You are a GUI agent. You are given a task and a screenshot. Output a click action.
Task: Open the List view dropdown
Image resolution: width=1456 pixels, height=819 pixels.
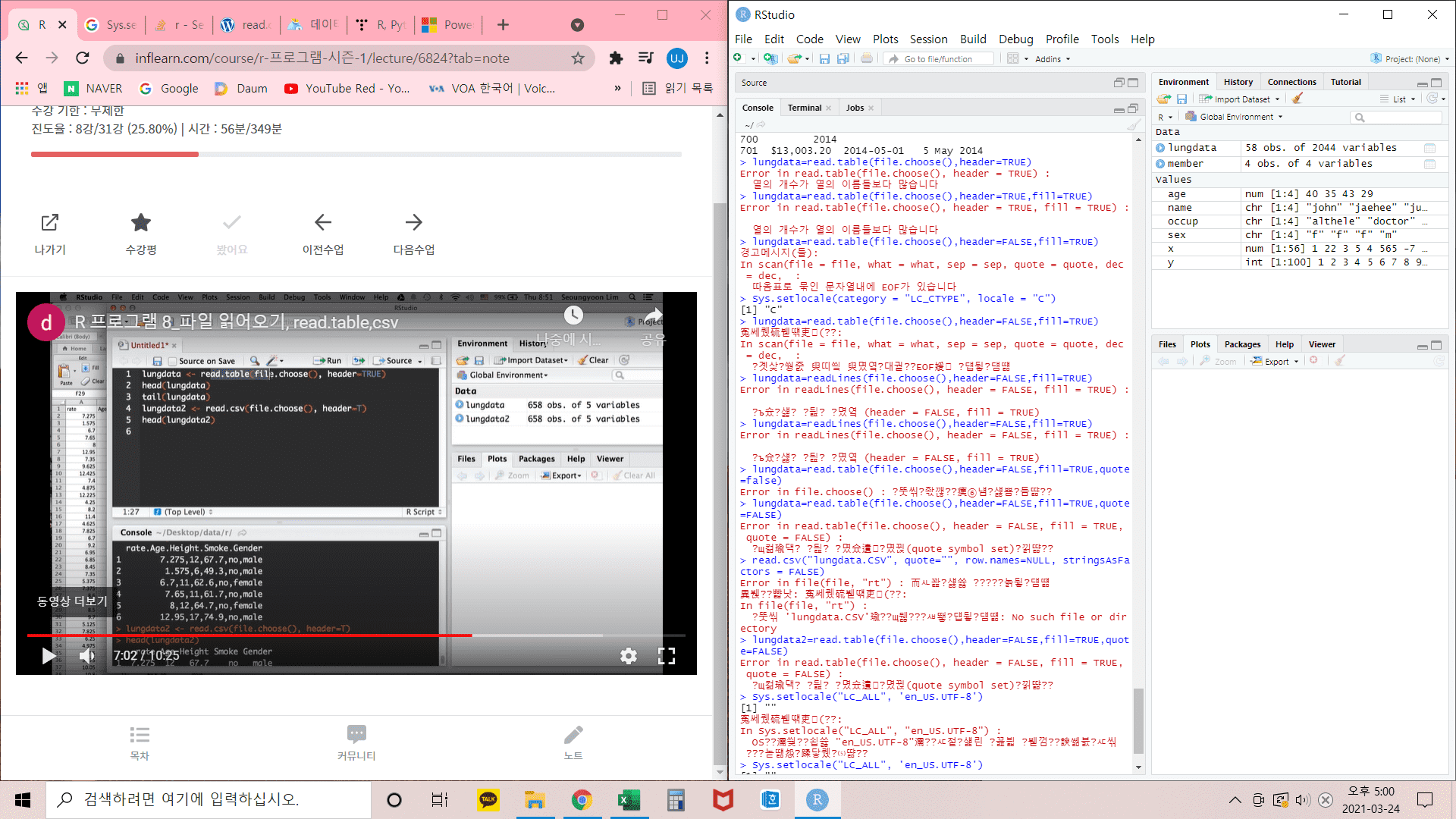point(1398,99)
